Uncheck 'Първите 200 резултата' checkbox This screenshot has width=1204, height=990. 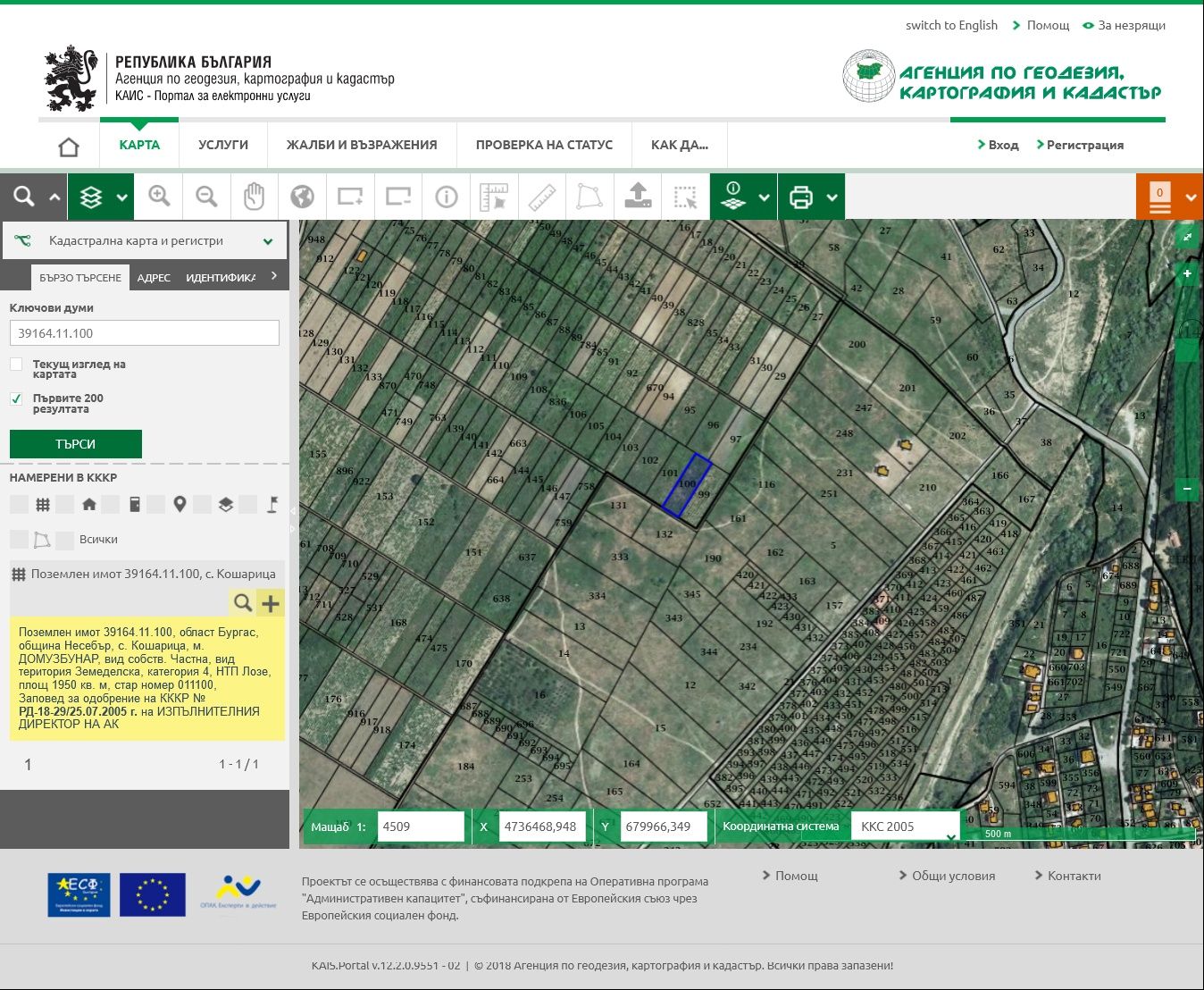coord(16,399)
